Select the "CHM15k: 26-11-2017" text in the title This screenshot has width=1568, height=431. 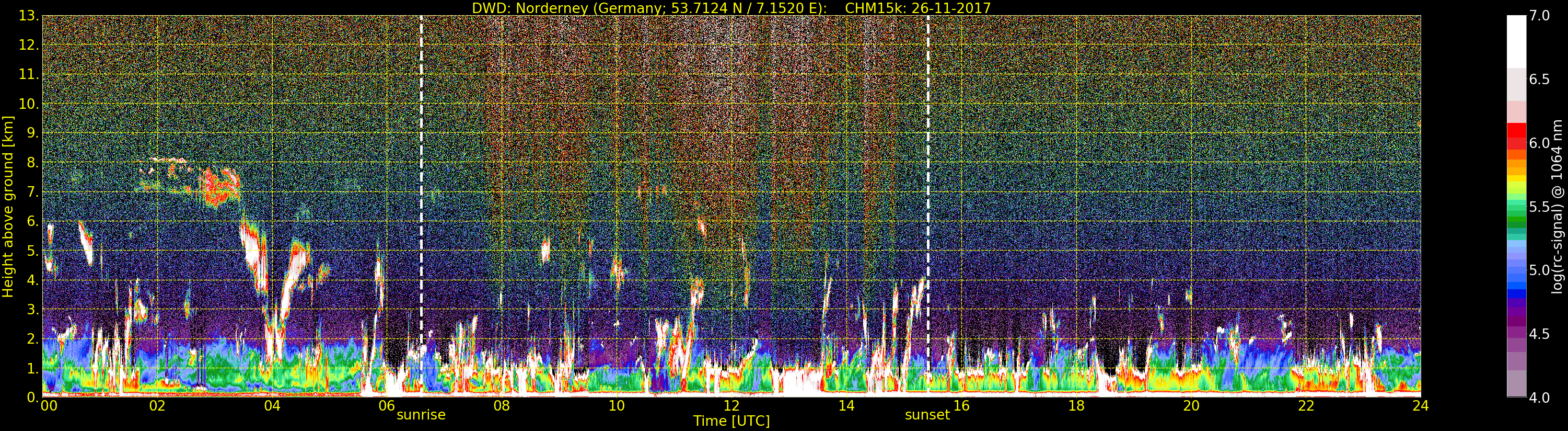(x=918, y=8)
